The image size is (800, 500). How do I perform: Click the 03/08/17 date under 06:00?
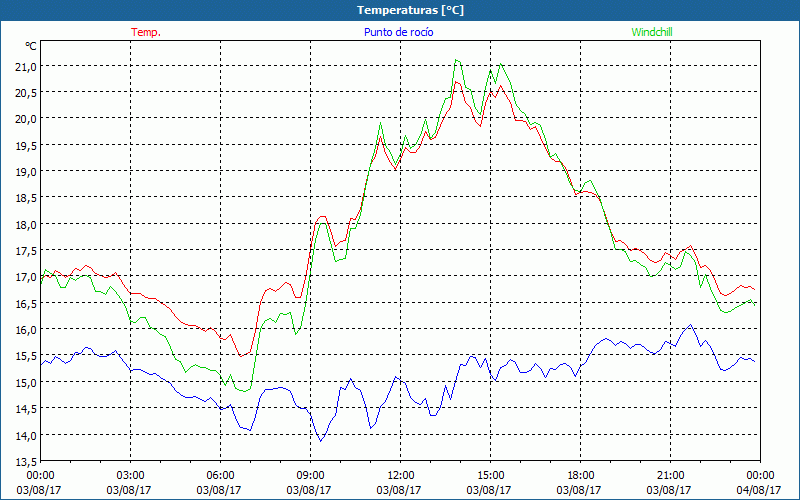point(219,490)
